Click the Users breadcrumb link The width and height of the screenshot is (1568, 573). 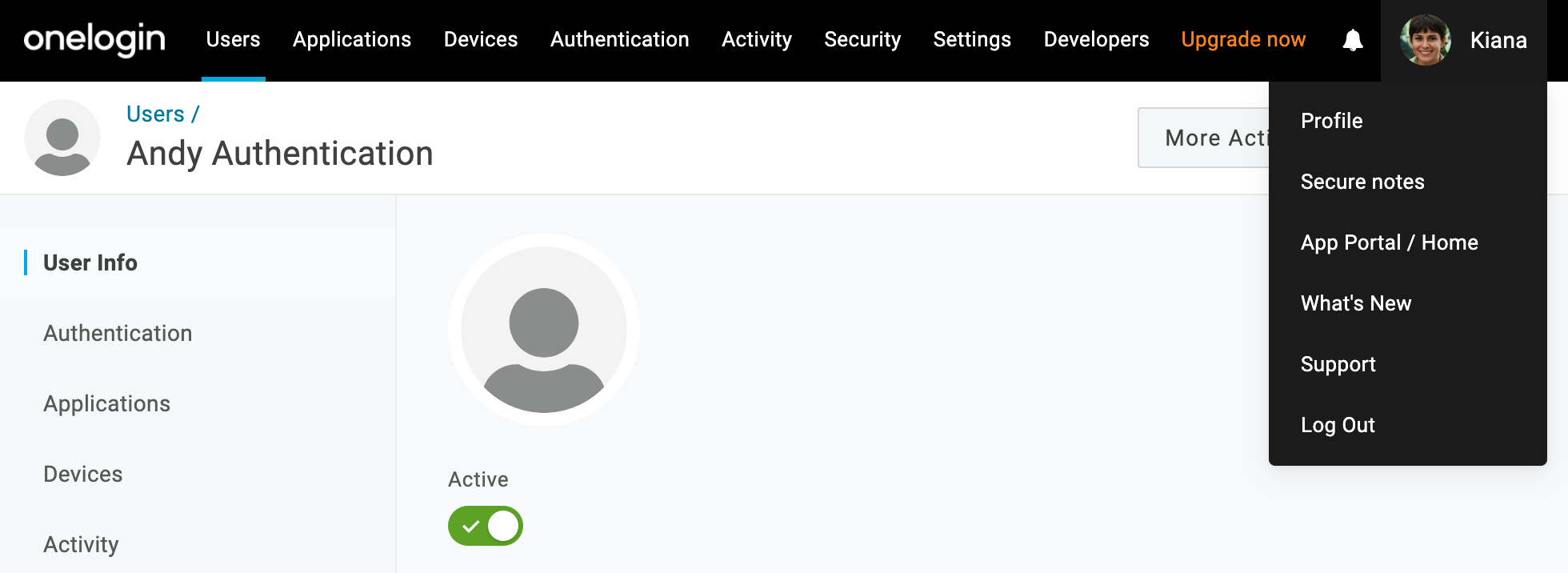coord(155,114)
